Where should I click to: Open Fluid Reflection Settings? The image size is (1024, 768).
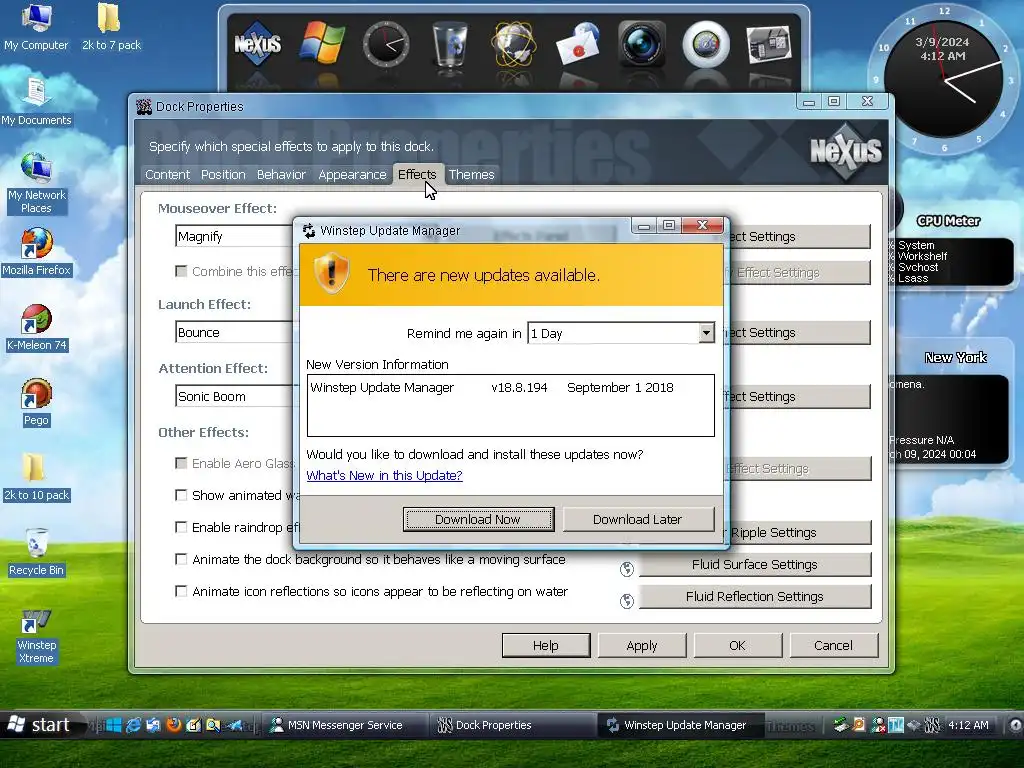click(x=754, y=596)
